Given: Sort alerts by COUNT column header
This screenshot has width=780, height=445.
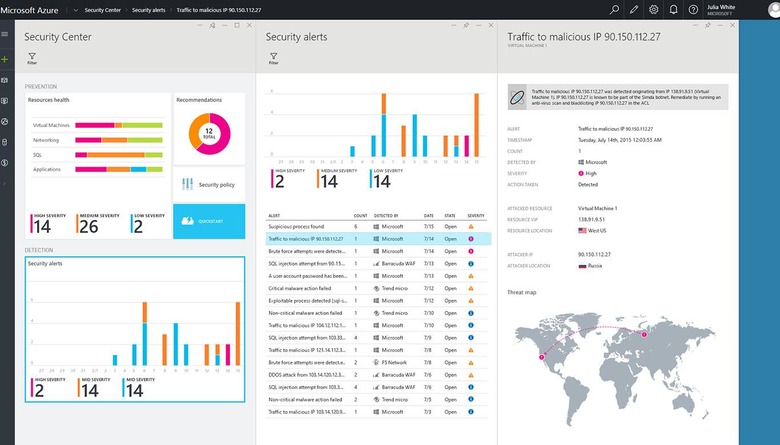Looking at the screenshot, I should (360, 216).
